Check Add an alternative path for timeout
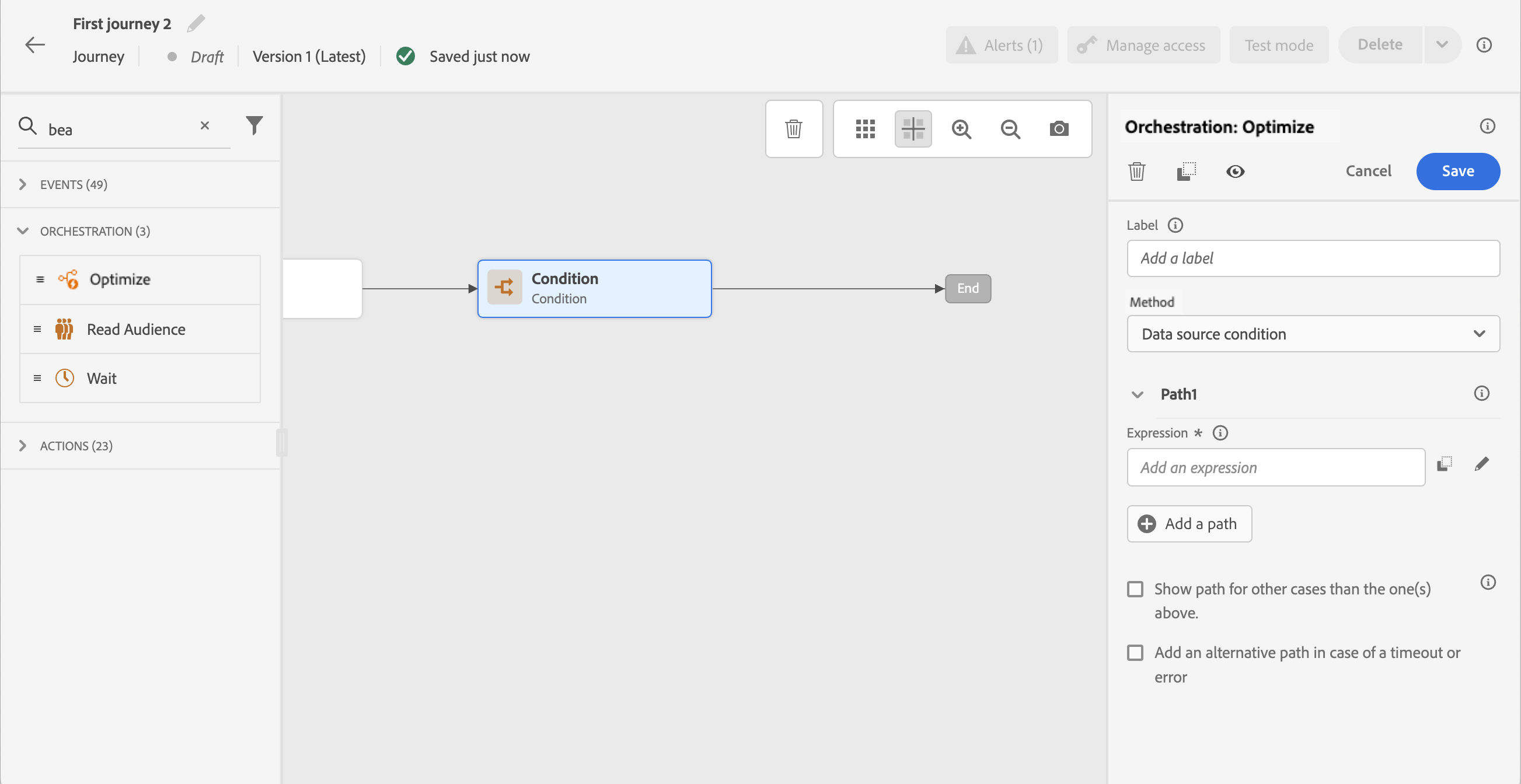This screenshot has height=784, width=1521. click(x=1135, y=653)
